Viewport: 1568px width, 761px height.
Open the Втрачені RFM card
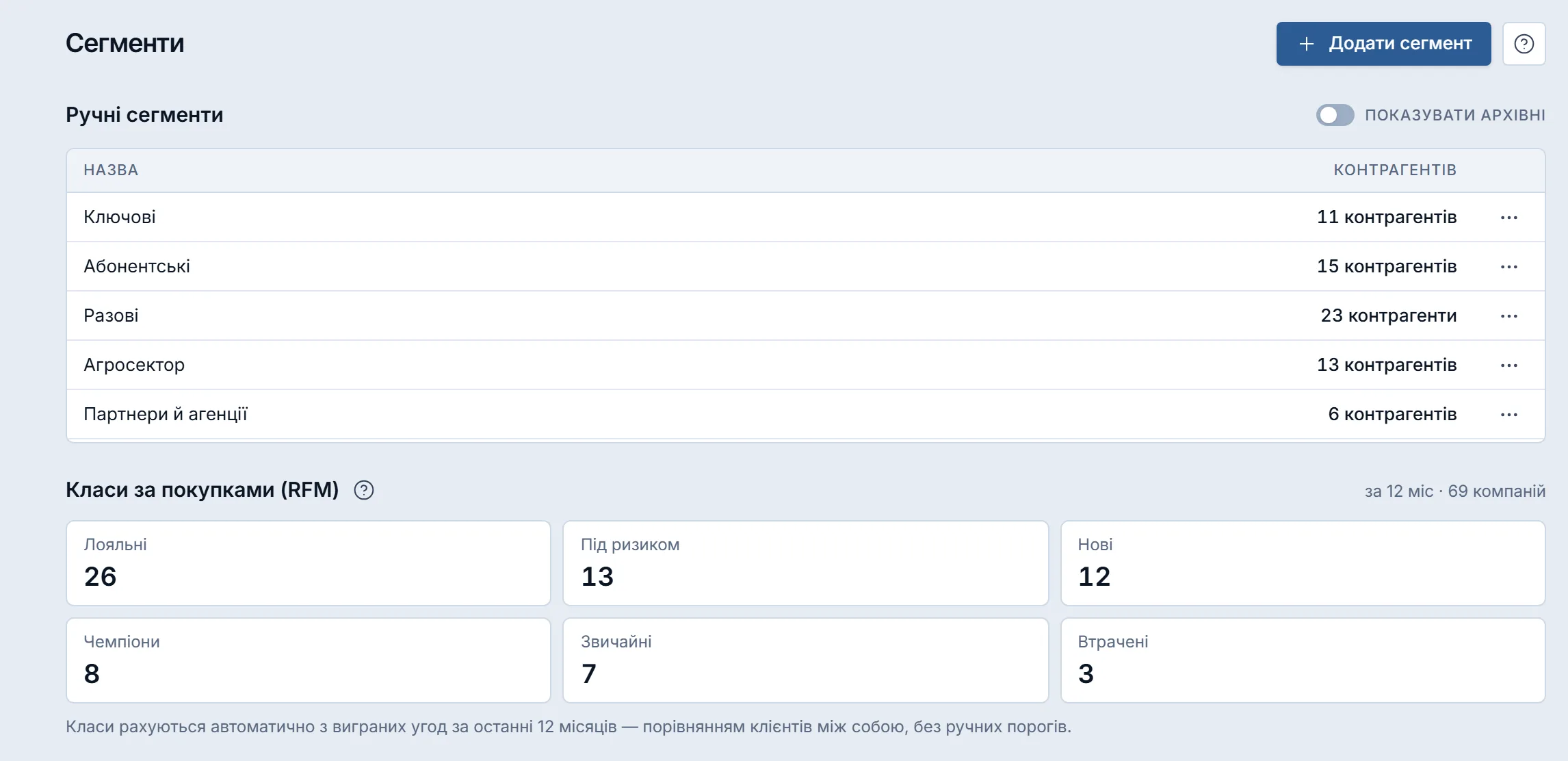click(x=1303, y=660)
